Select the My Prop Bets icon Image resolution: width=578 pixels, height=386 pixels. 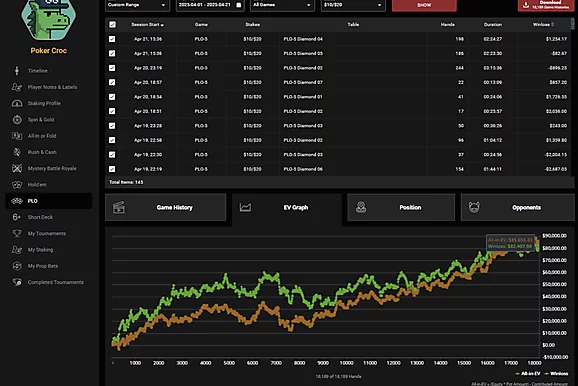coord(17,266)
